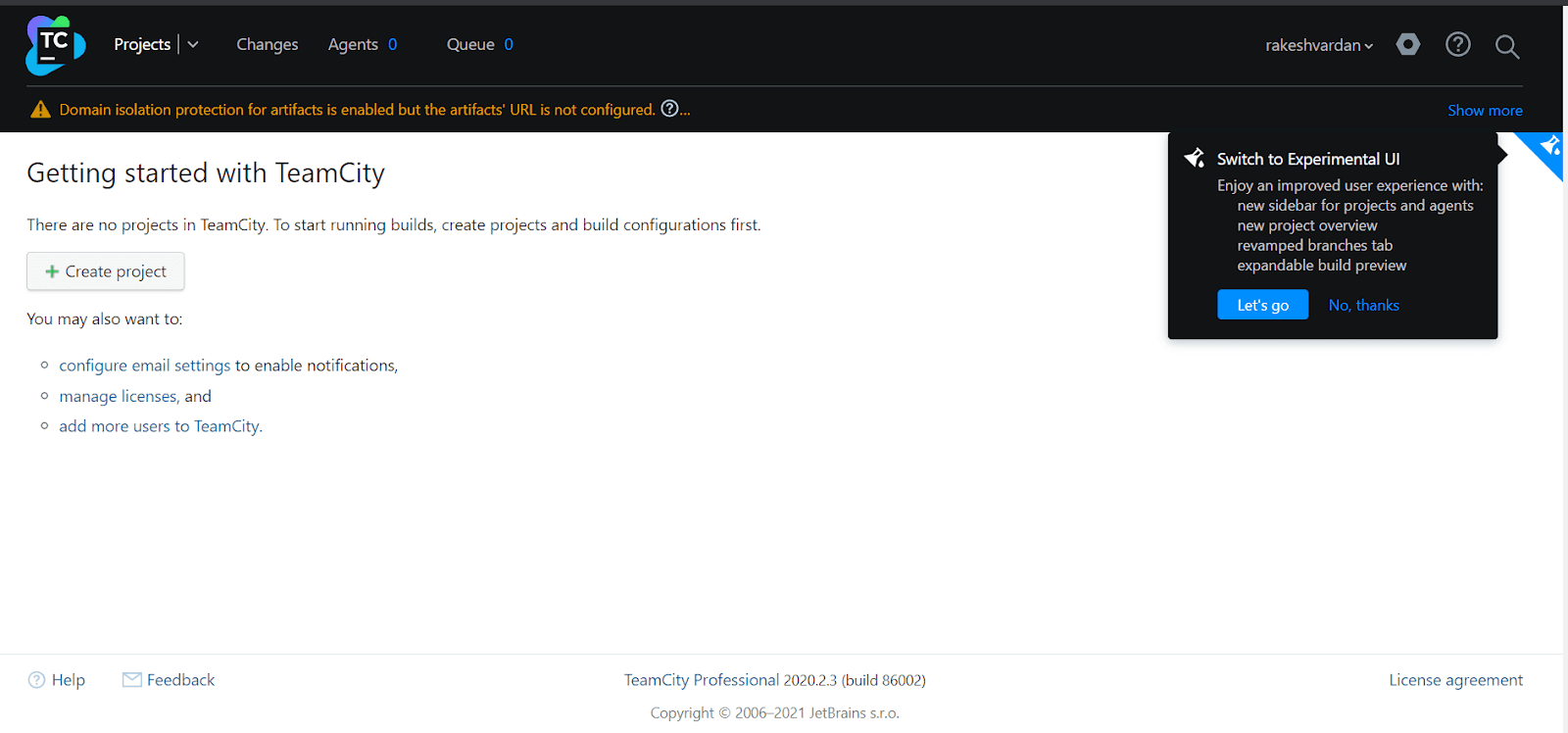Expand warning with Show more
Image resolution: width=1568 pixels, height=733 pixels.
[x=1485, y=111]
